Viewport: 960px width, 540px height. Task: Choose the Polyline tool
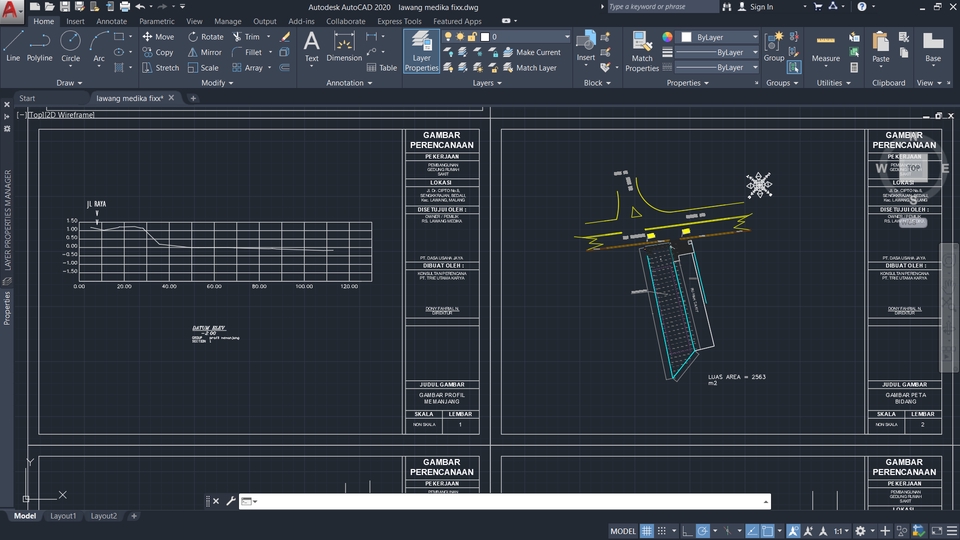point(40,45)
